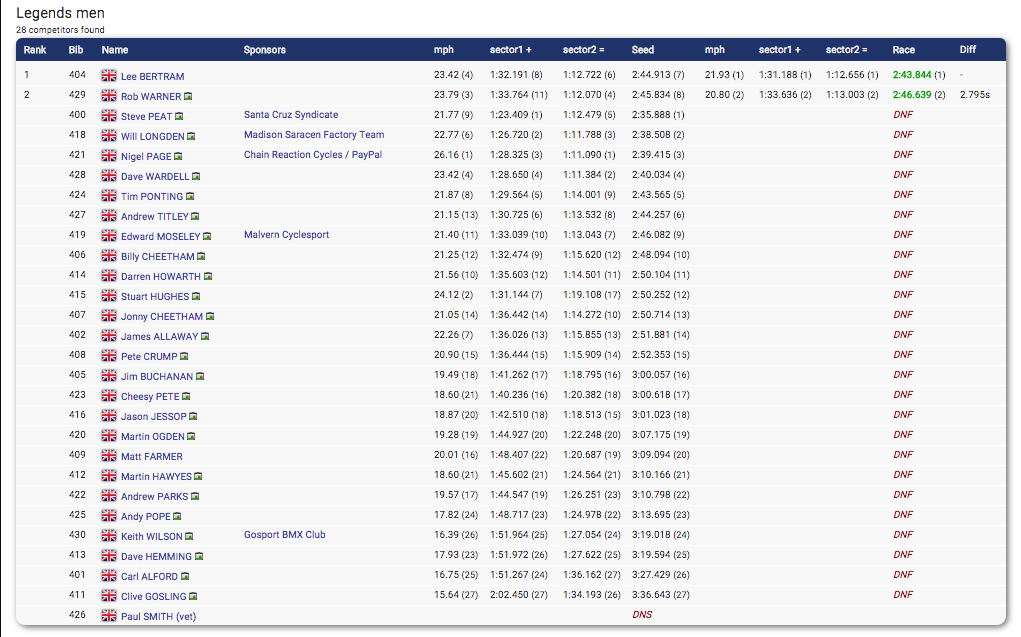The image size is (1021, 637).
Task: Click the Seed column header
Action: pyautogui.click(x=643, y=50)
